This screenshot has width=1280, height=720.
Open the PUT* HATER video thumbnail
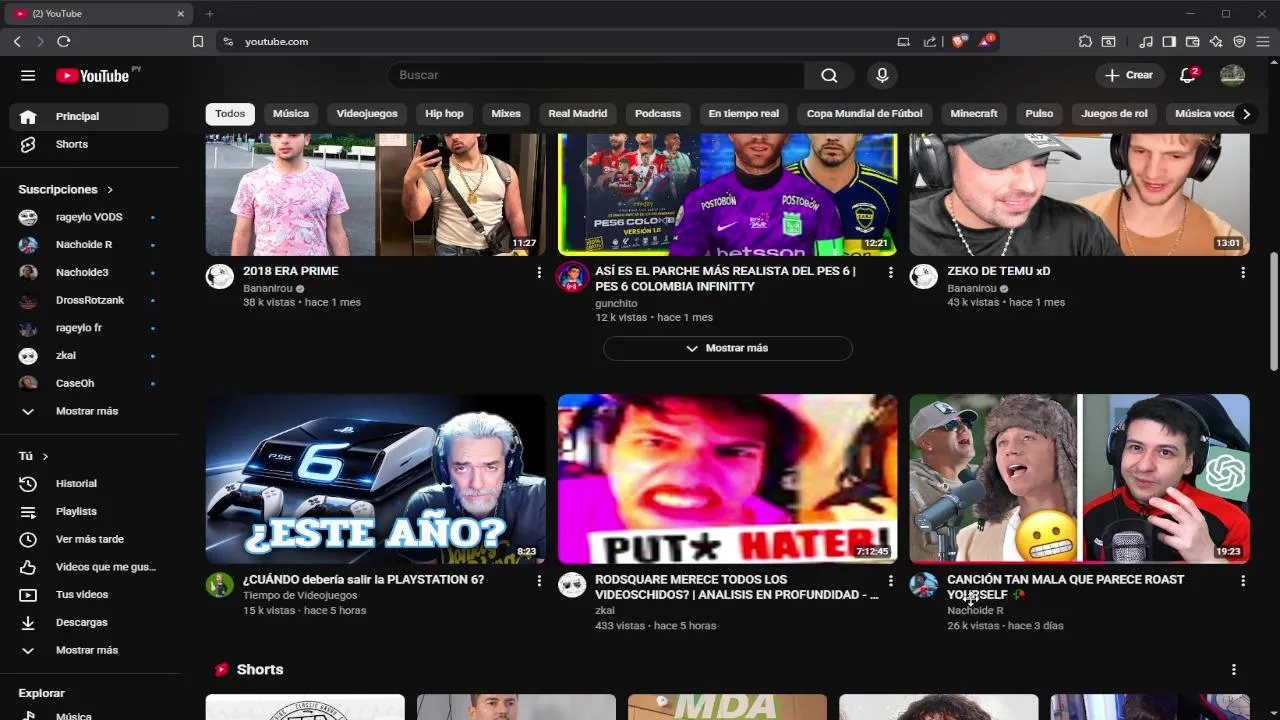[728, 479]
